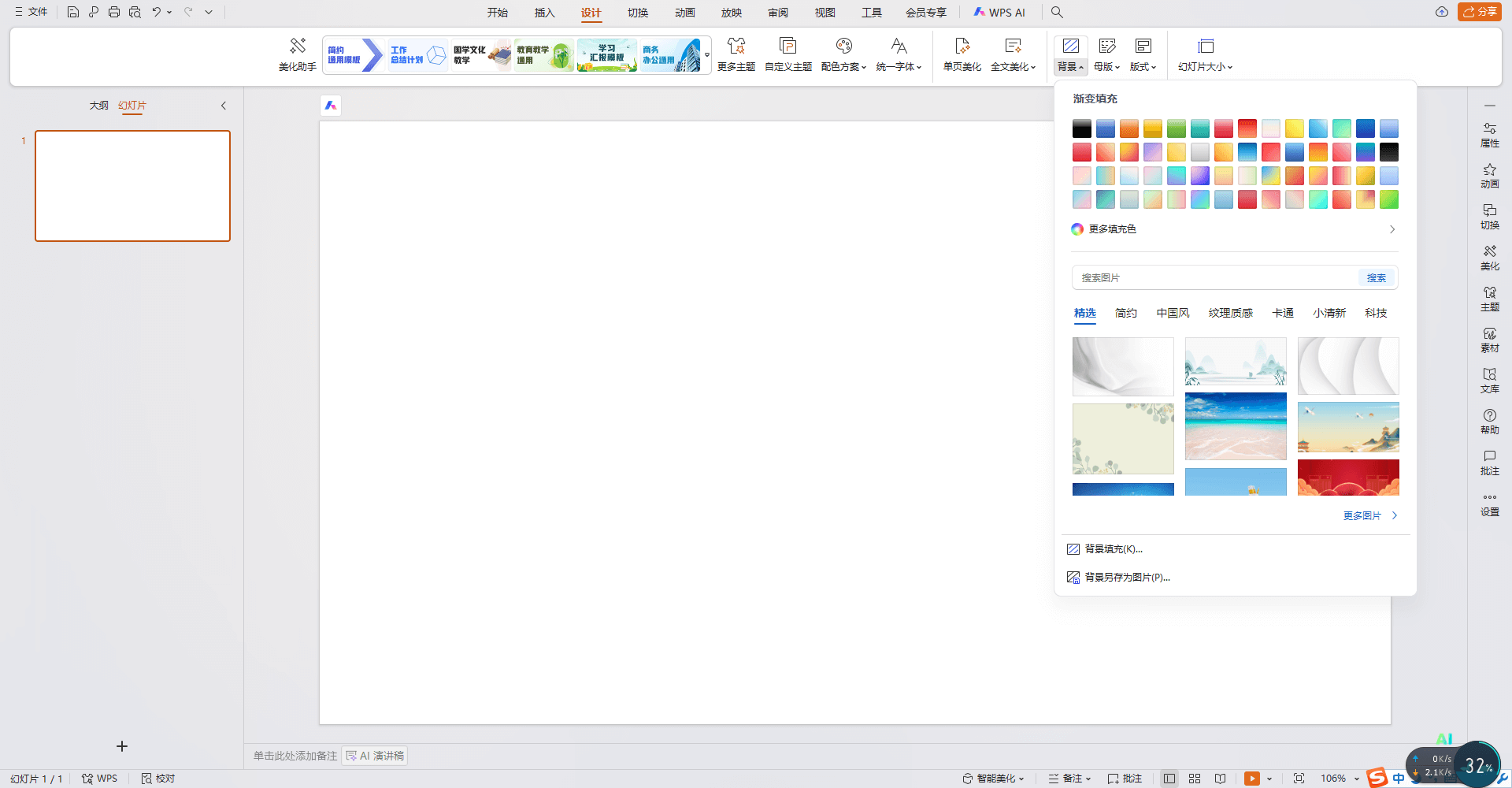This screenshot has height=788, width=1512.
Task: Toggle reading view in the status bar
Action: [1220, 779]
